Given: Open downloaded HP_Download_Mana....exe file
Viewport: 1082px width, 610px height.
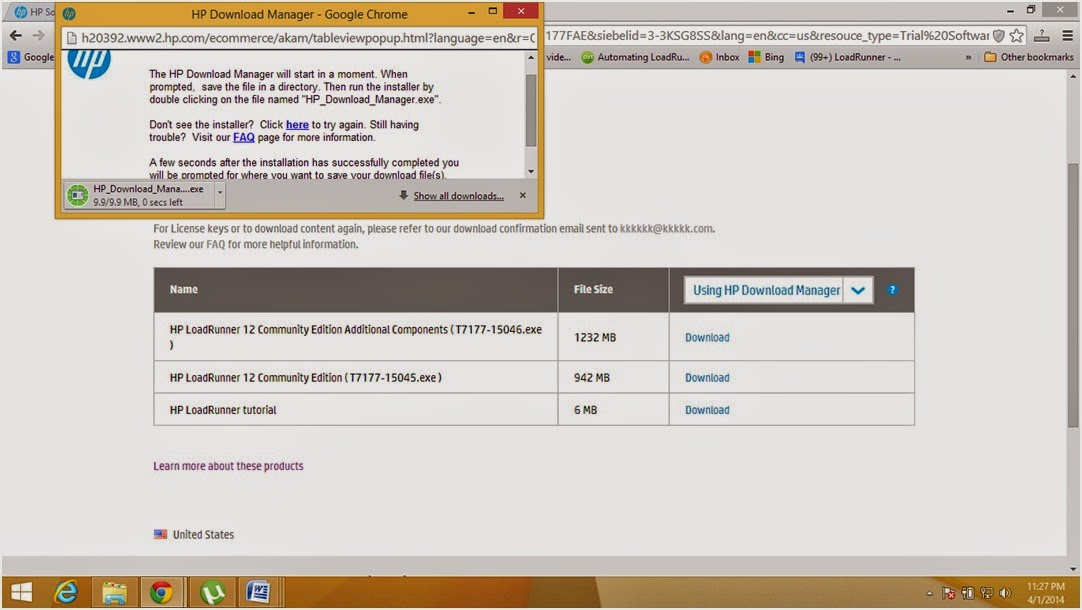Looking at the screenshot, I should [x=139, y=195].
